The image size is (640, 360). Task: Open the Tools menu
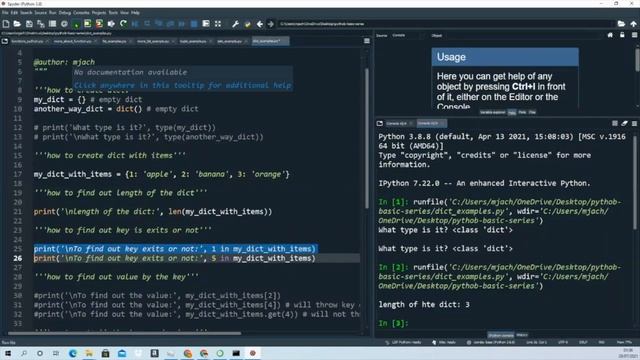[113, 13]
